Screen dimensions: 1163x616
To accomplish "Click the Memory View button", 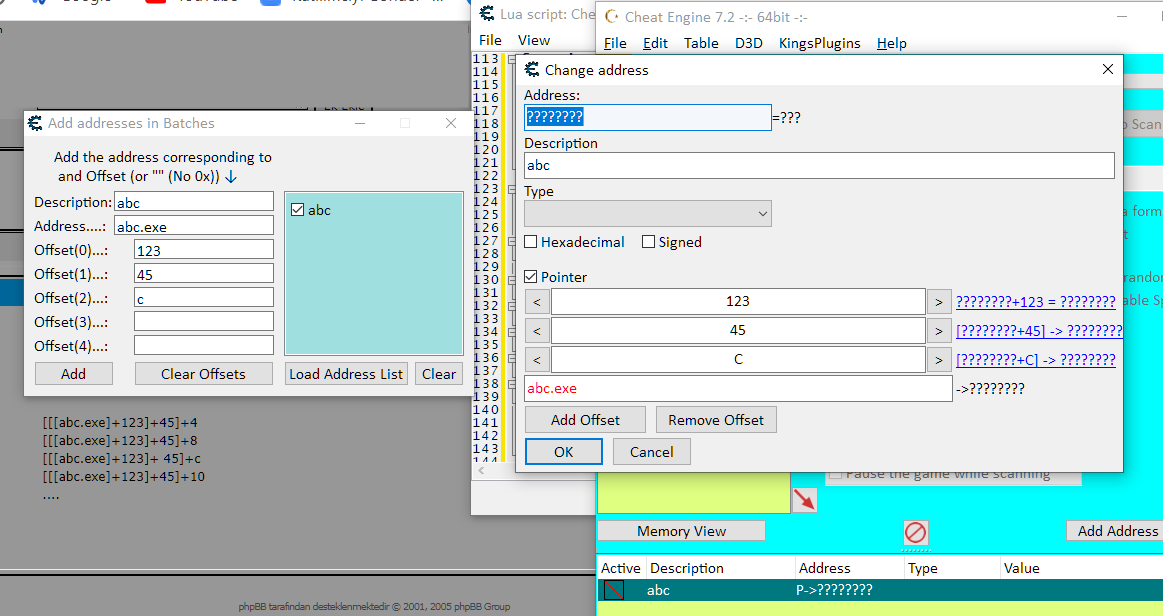I will coord(681,531).
